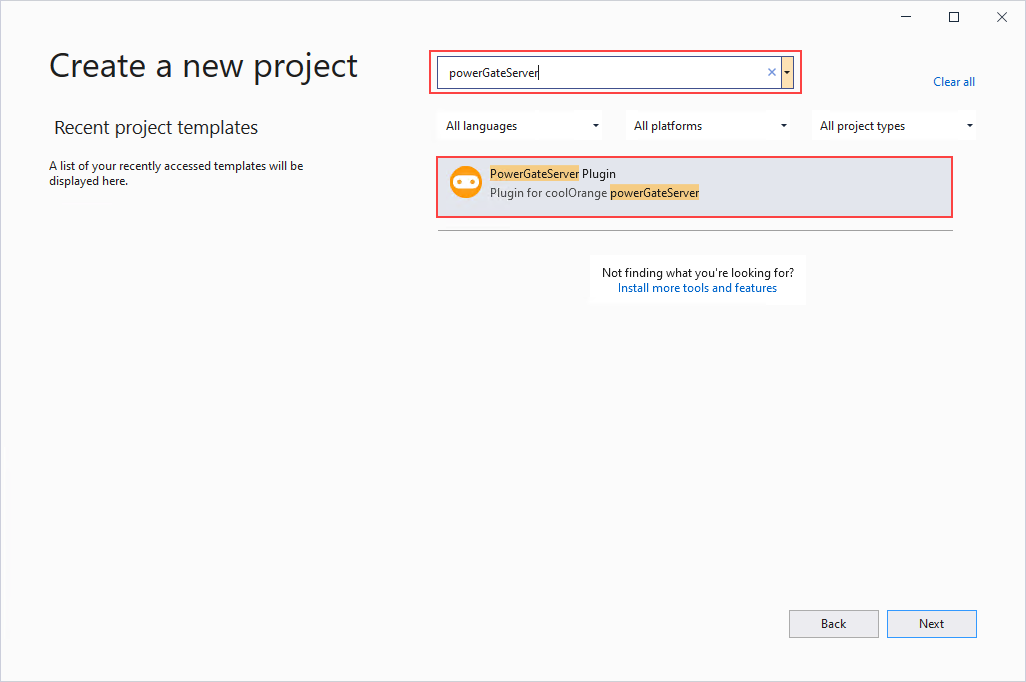The width and height of the screenshot is (1026, 682).
Task: Click the 'Create a new project' title
Action: coord(203,66)
